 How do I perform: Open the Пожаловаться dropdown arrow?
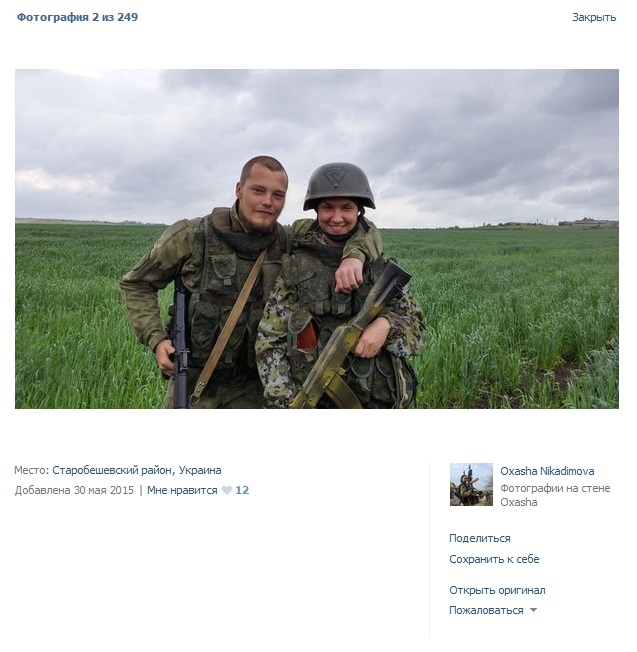[533, 610]
